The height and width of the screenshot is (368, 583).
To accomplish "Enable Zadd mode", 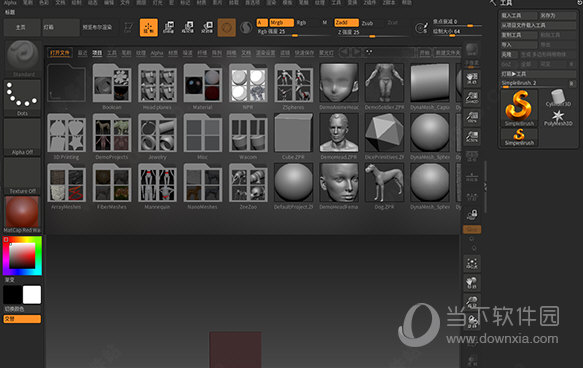I will [346, 23].
